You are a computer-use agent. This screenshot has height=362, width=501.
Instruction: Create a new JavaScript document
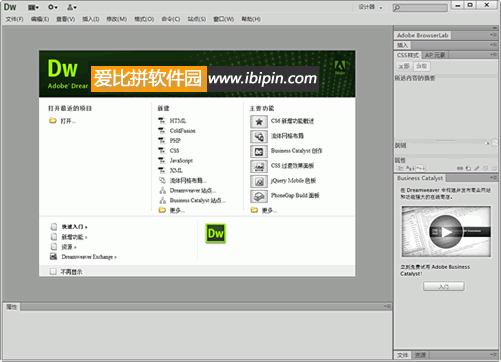[x=181, y=161]
